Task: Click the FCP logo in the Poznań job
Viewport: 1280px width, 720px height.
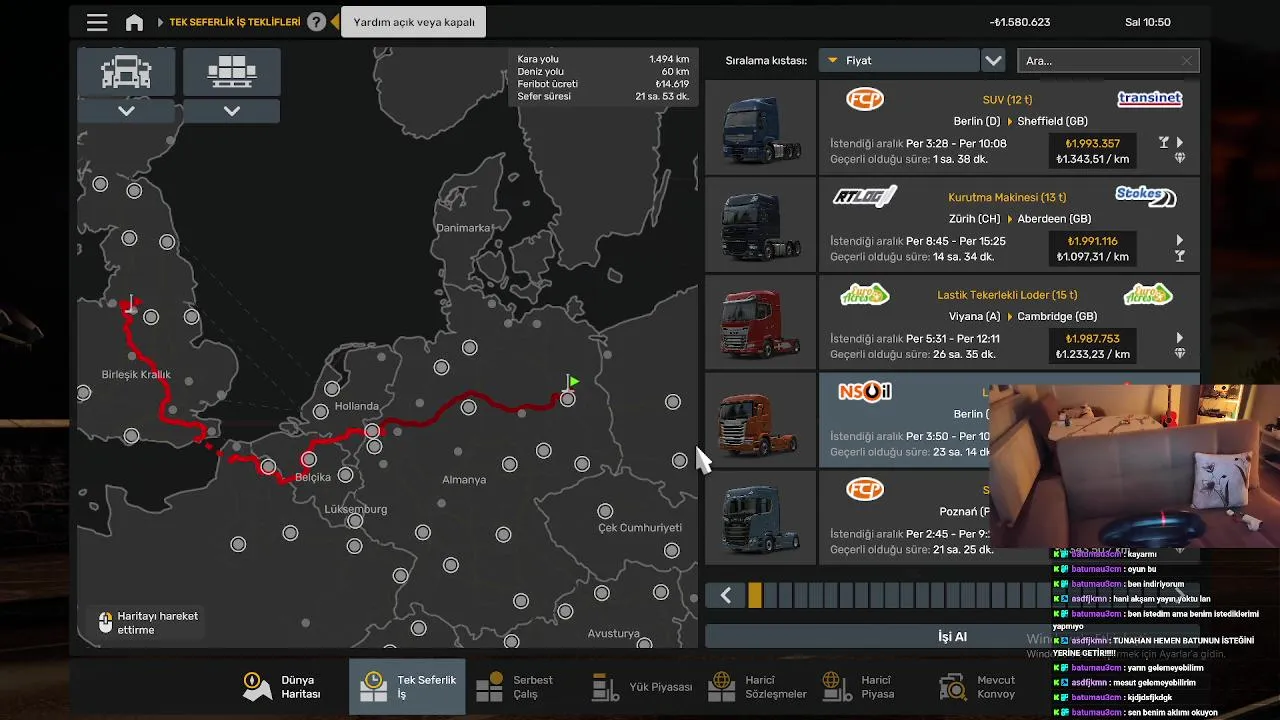Action: (x=865, y=489)
